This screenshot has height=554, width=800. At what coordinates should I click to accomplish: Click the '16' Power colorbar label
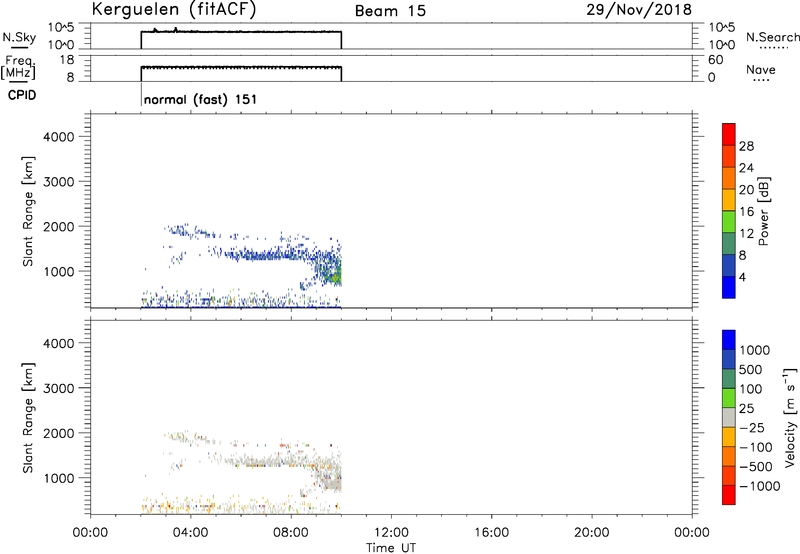point(746,212)
